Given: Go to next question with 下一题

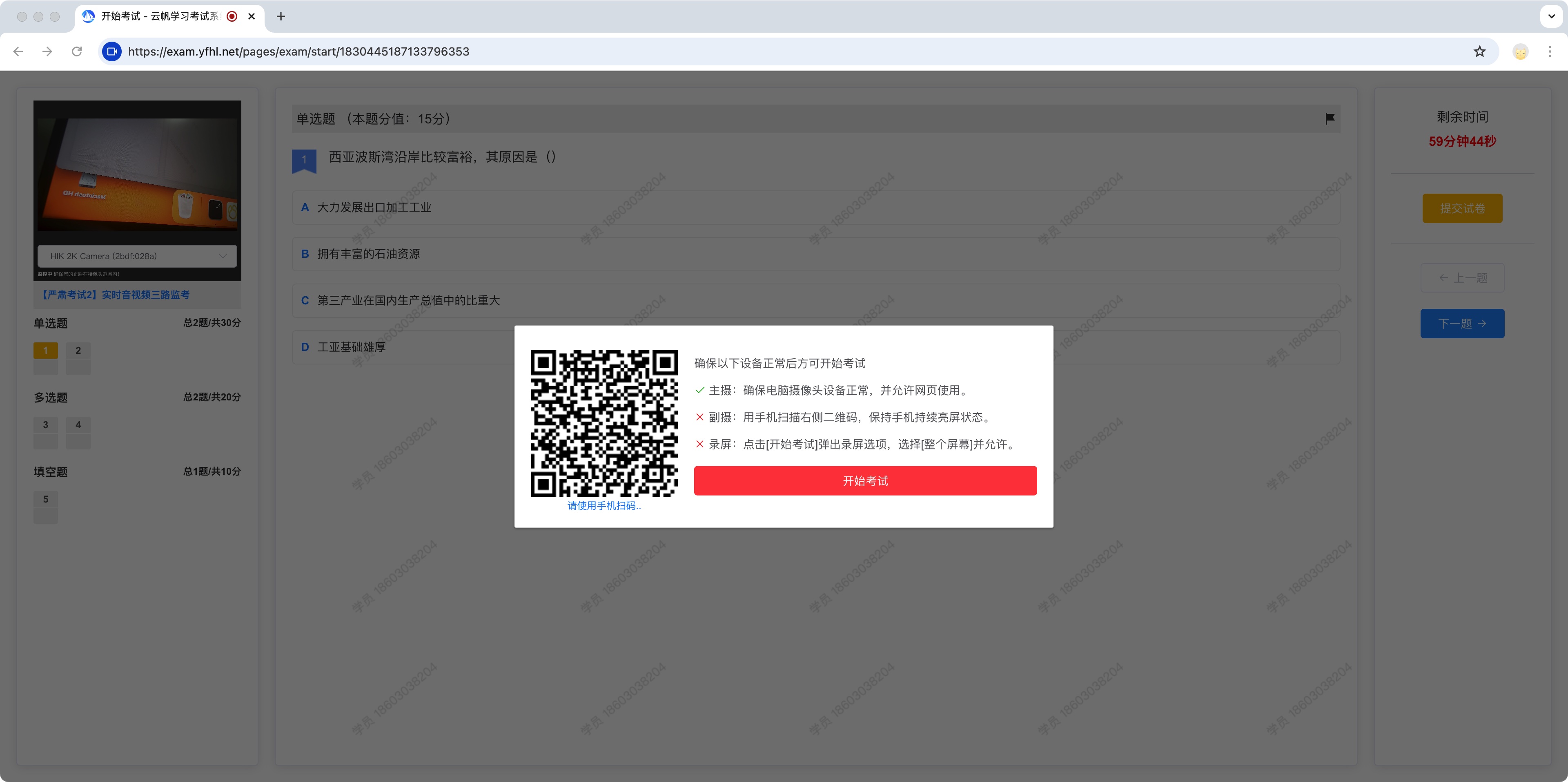Looking at the screenshot, I should click(x=1462, y=324).
